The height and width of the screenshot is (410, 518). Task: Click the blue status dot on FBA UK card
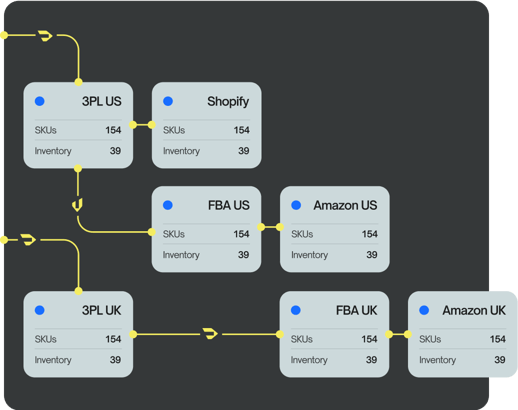(296, 310)
